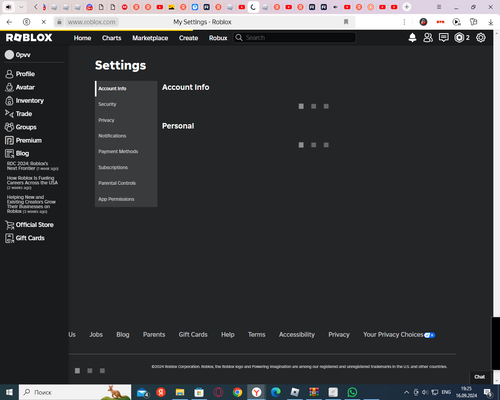
Task: Click the www.roblox.com address bar
Action: click(91, 22)
